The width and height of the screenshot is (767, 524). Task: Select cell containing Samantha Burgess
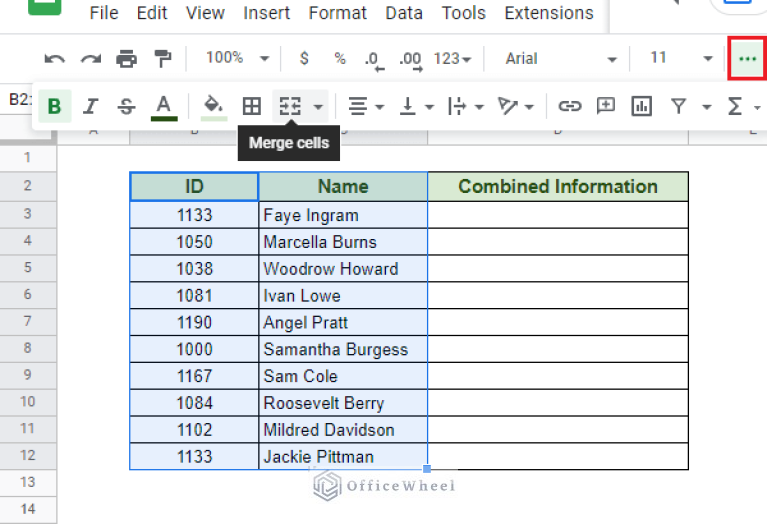[343, 349]
